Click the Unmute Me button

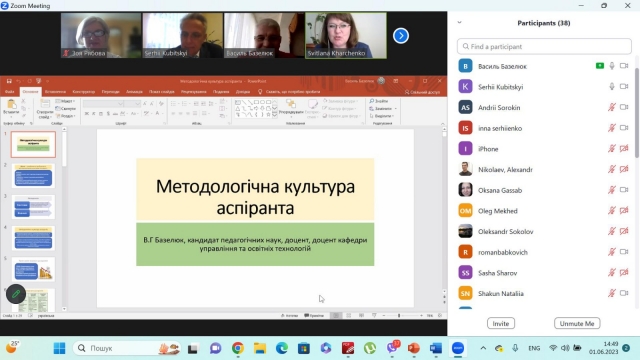(577, 323)
